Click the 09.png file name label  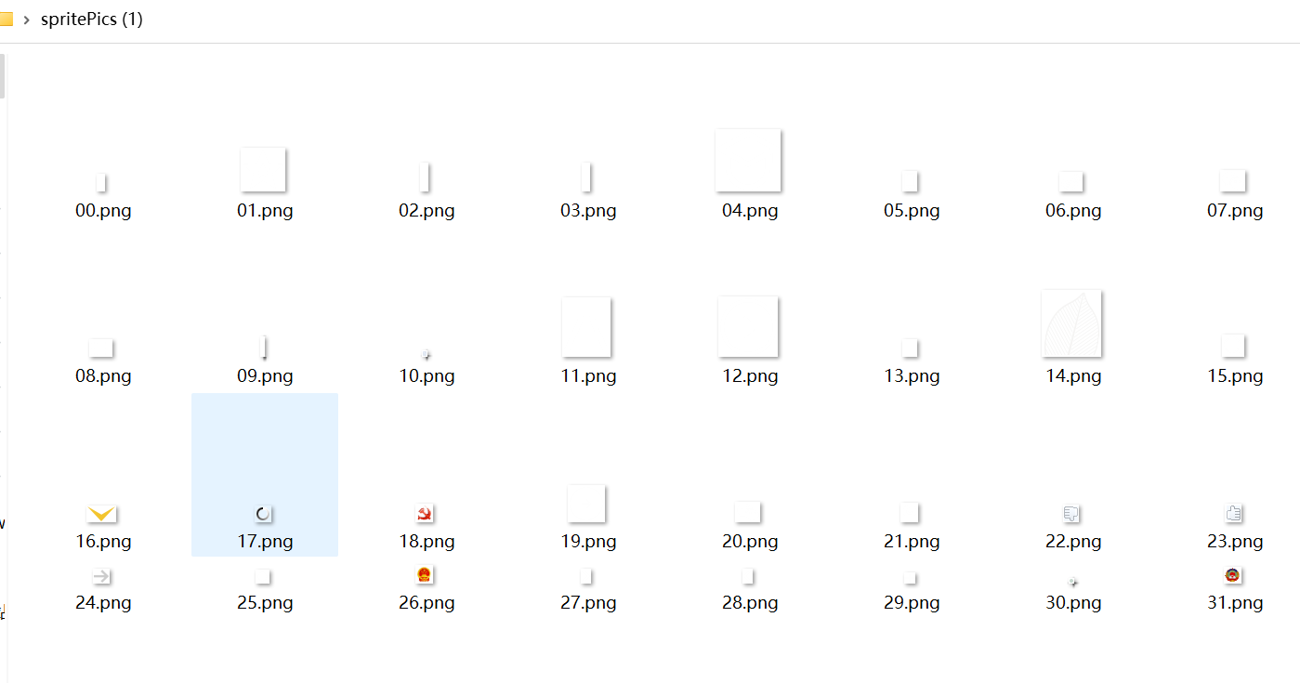264,376
